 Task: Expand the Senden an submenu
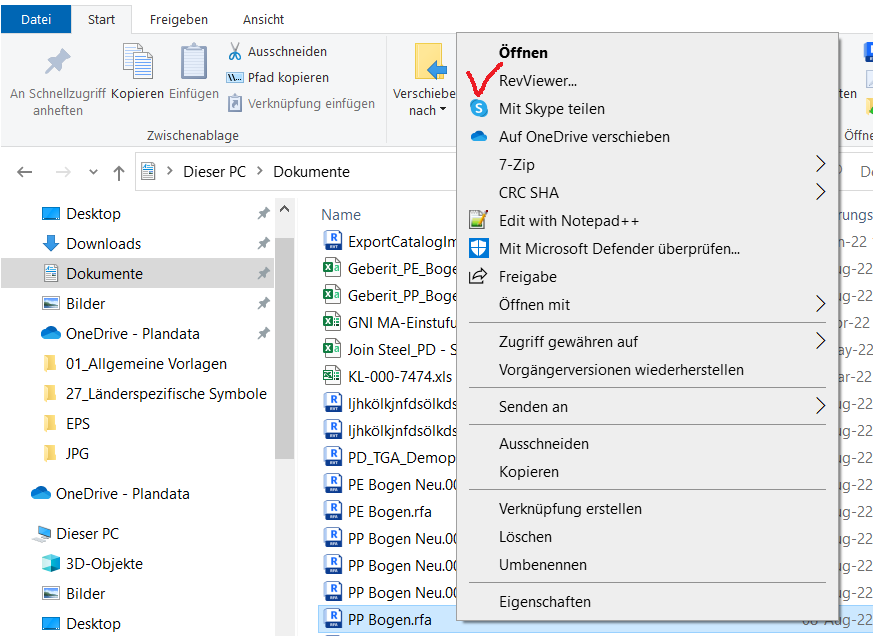coord(820,406)
